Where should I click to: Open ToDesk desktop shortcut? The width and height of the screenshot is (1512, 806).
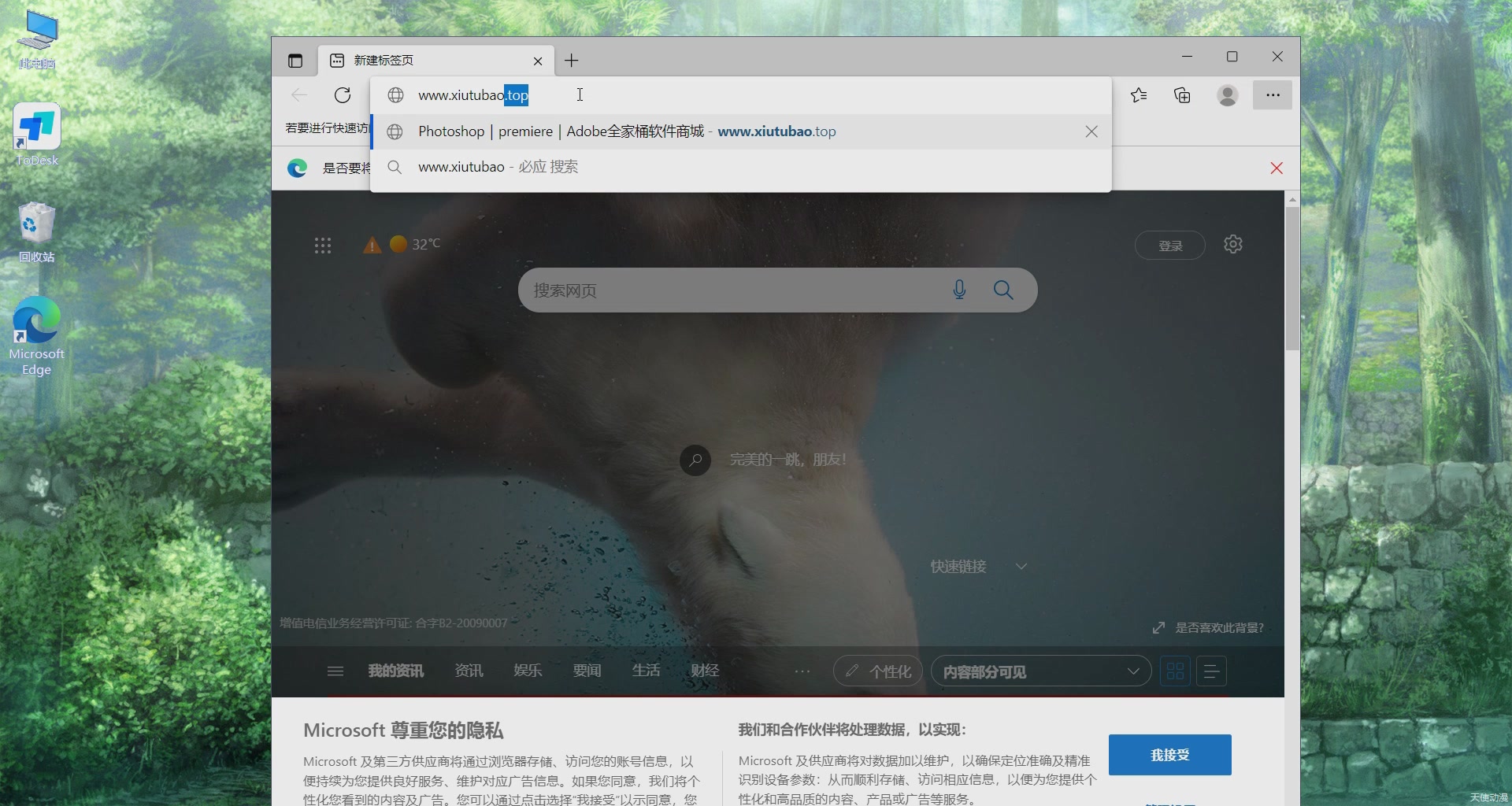pyautogui.click(x=37, y=134)
